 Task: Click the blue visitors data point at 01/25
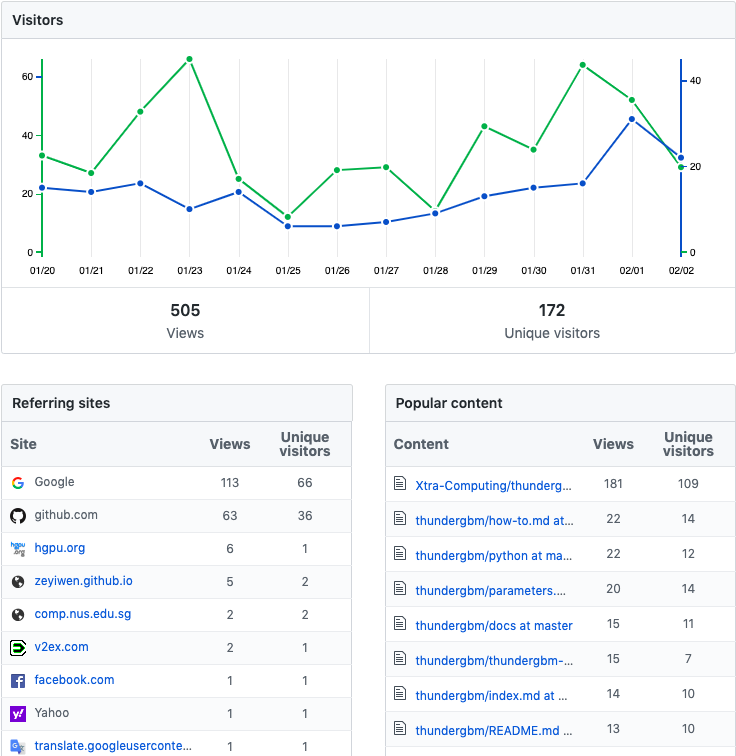(x=288, y=226)
